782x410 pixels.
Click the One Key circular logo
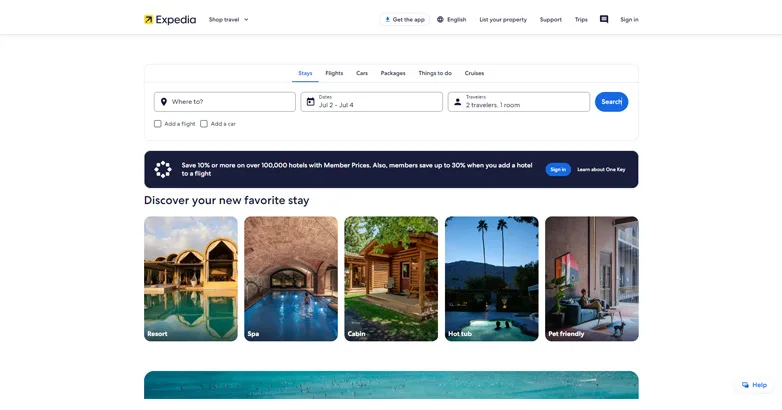pos(163,170)
